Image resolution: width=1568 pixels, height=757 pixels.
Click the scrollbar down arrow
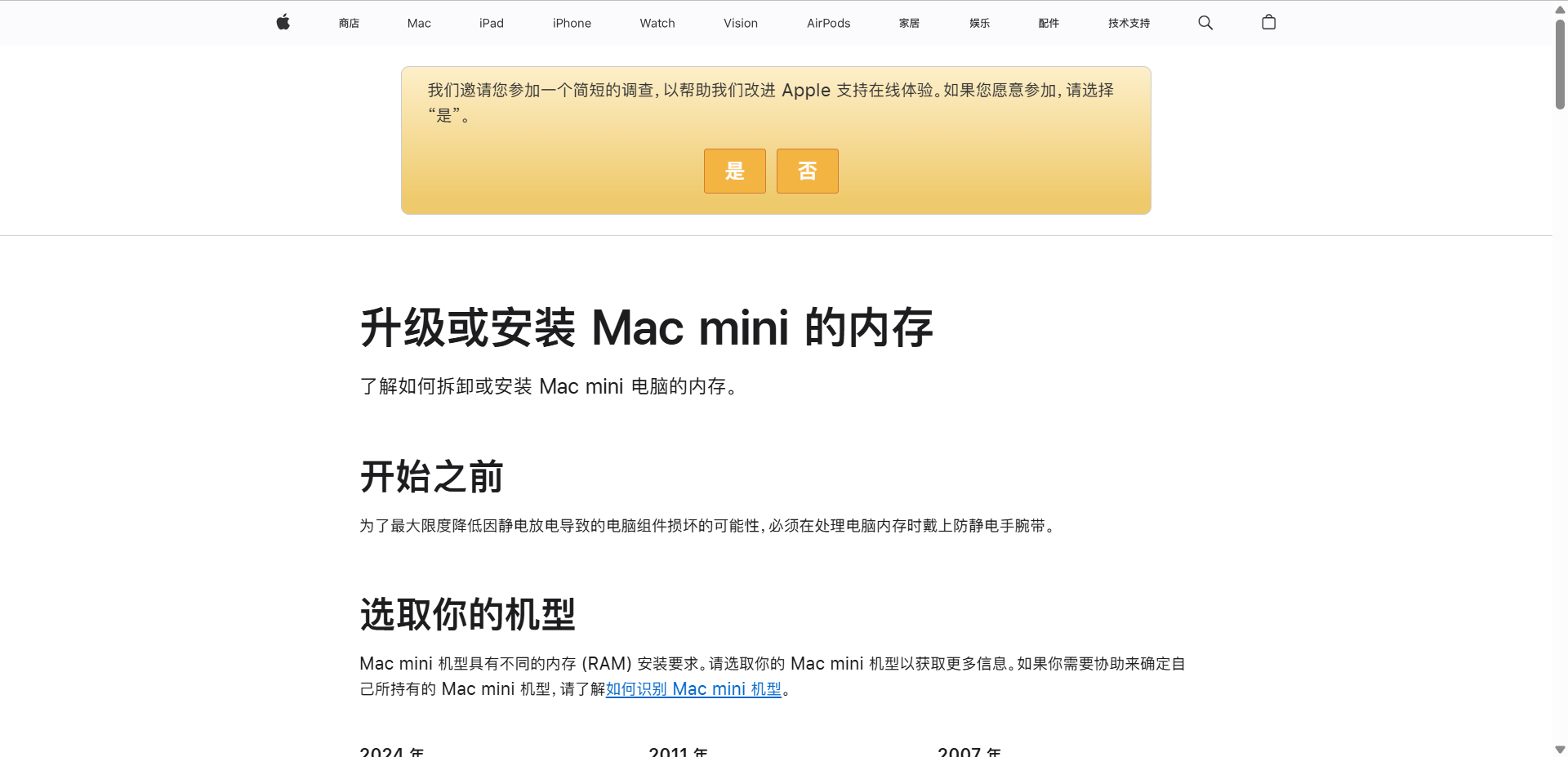(1560, 749)
